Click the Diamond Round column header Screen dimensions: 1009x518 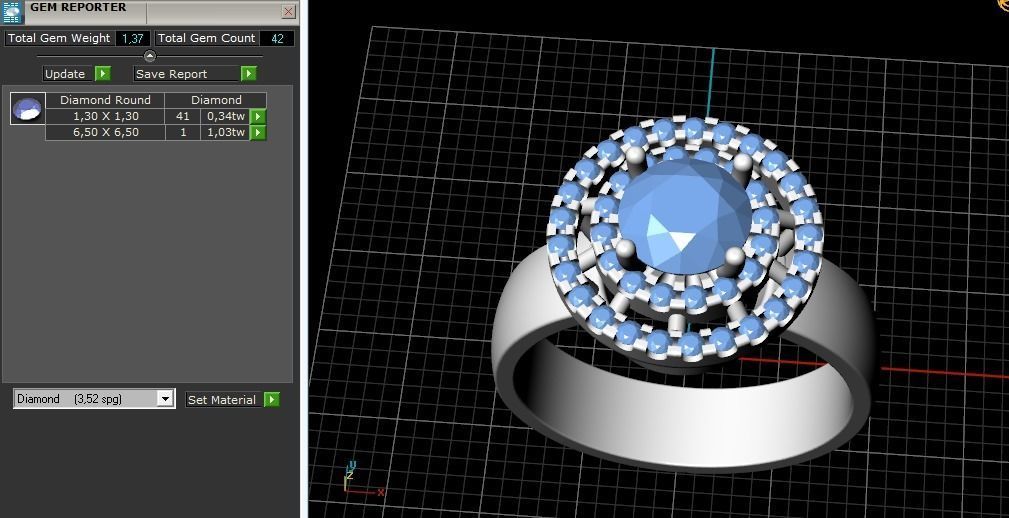pos(106,100)
